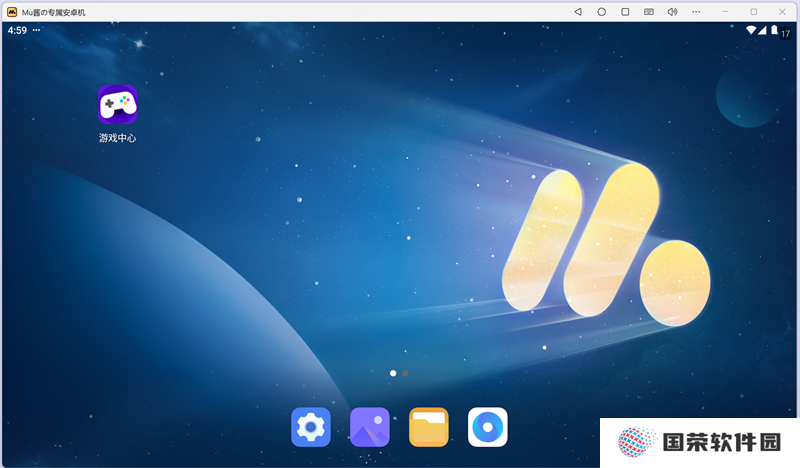Click the emulator Back triangle button

578,12
